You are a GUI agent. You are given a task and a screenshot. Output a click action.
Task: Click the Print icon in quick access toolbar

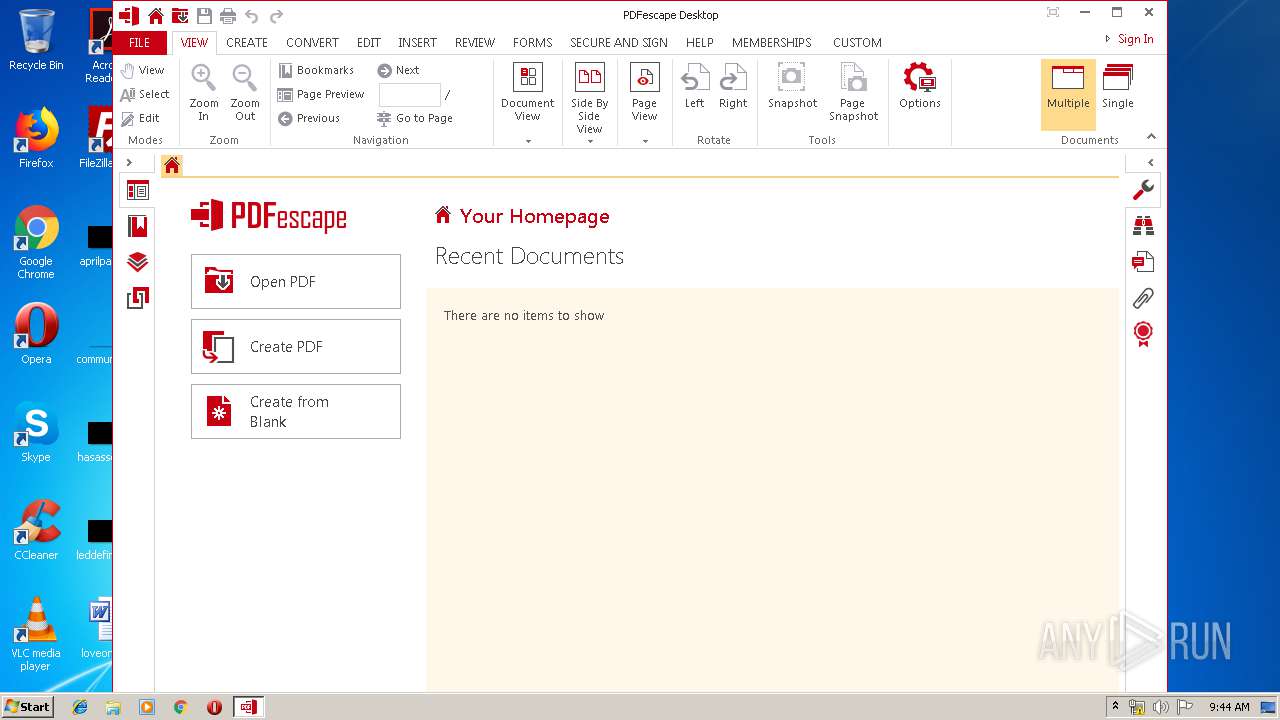coord(228,15)
